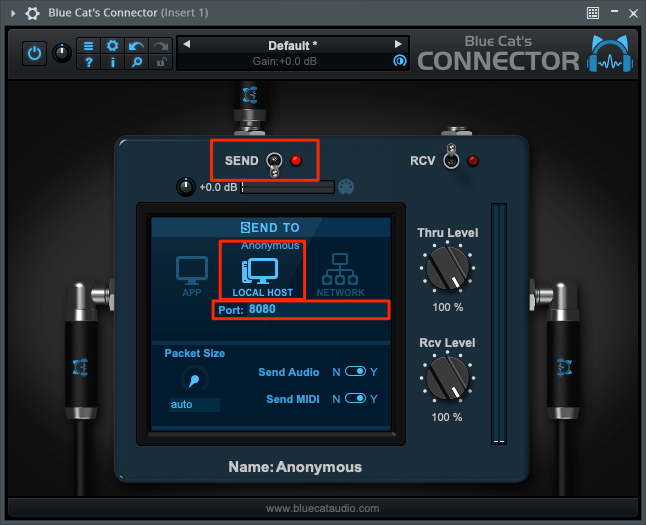This screenshot has width=646, height=525.
Task: Toggle the lock icon in the toolbar
Action: coord(161,62)
